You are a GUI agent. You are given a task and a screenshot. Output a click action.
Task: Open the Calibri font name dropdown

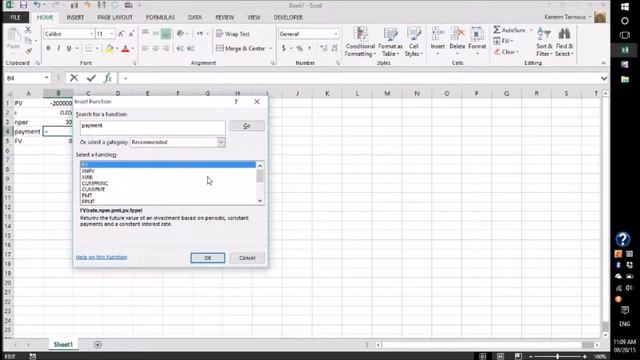pyautogui.click(x=92, y=34)
